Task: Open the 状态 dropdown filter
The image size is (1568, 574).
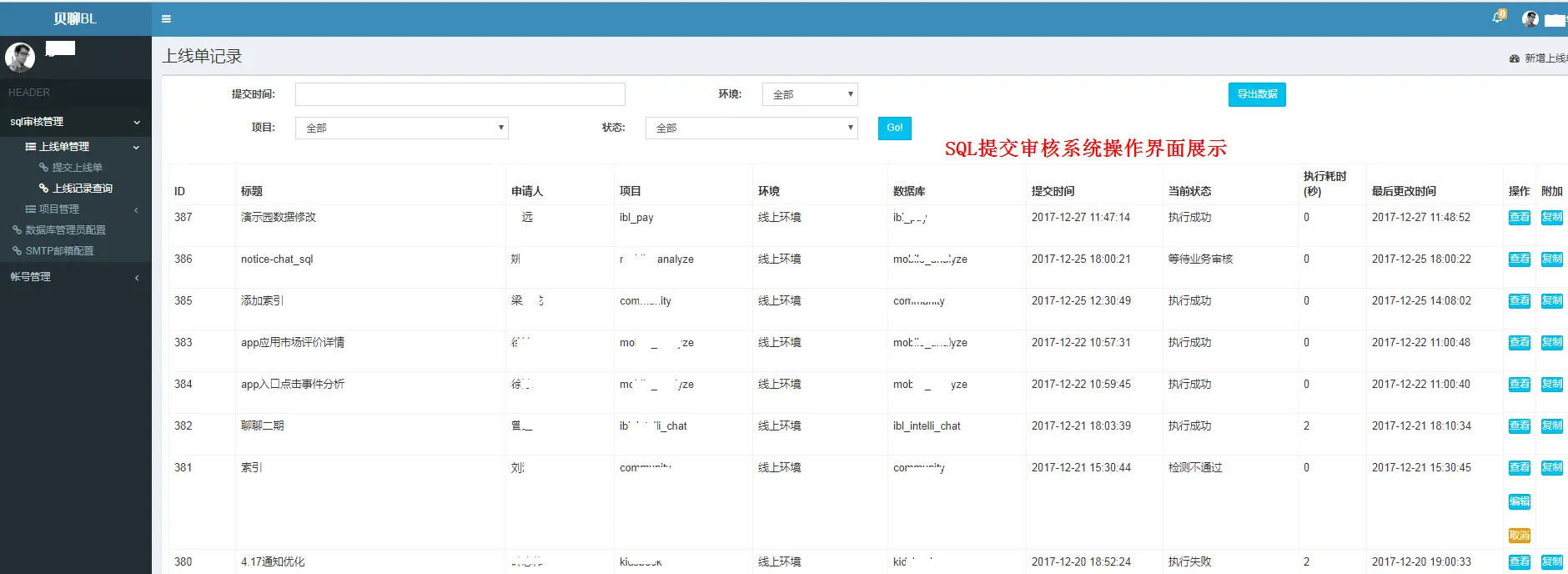Action: [751, 128]
